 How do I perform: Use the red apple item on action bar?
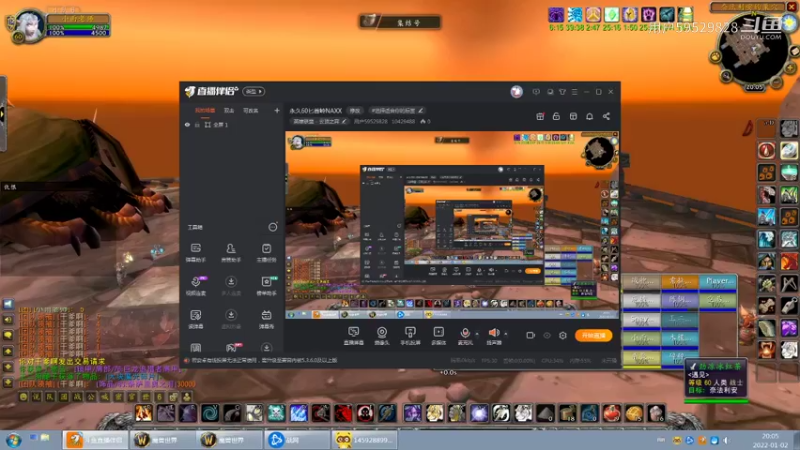(x=612, y=413)
